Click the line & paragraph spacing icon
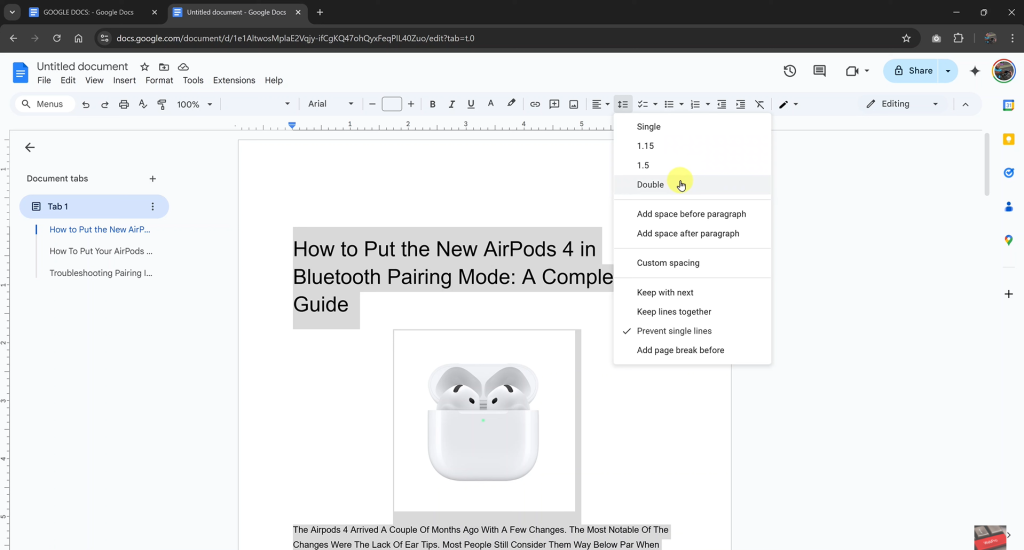The image size is (1024, 550). point(623,105)
